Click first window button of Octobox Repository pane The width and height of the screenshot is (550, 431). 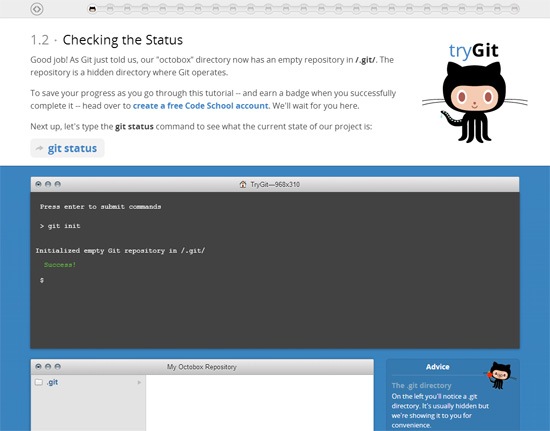pyautogui.click(x=38, y=366)
